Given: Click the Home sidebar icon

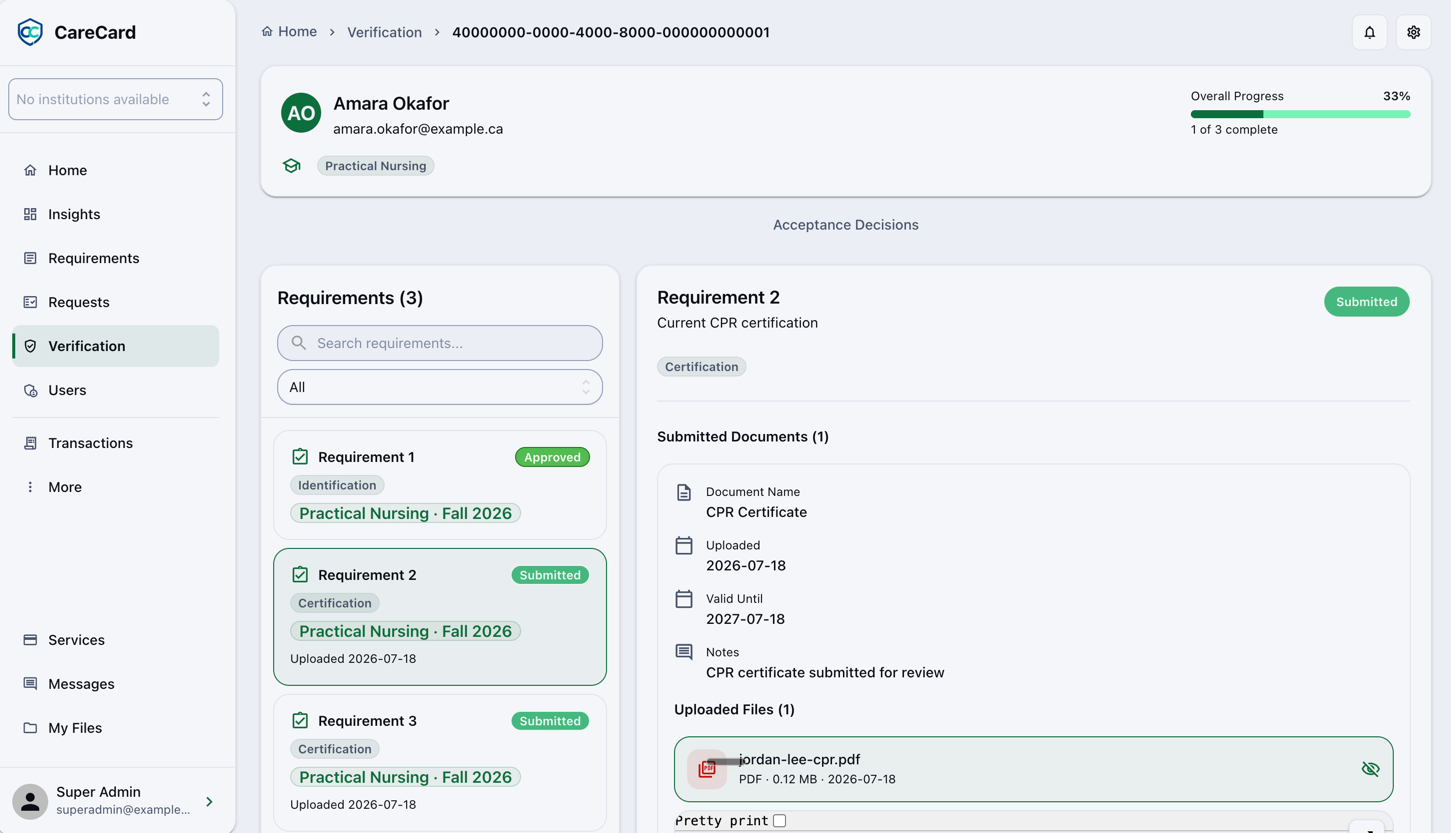Looking at the screenshot, I should [30, 170].
